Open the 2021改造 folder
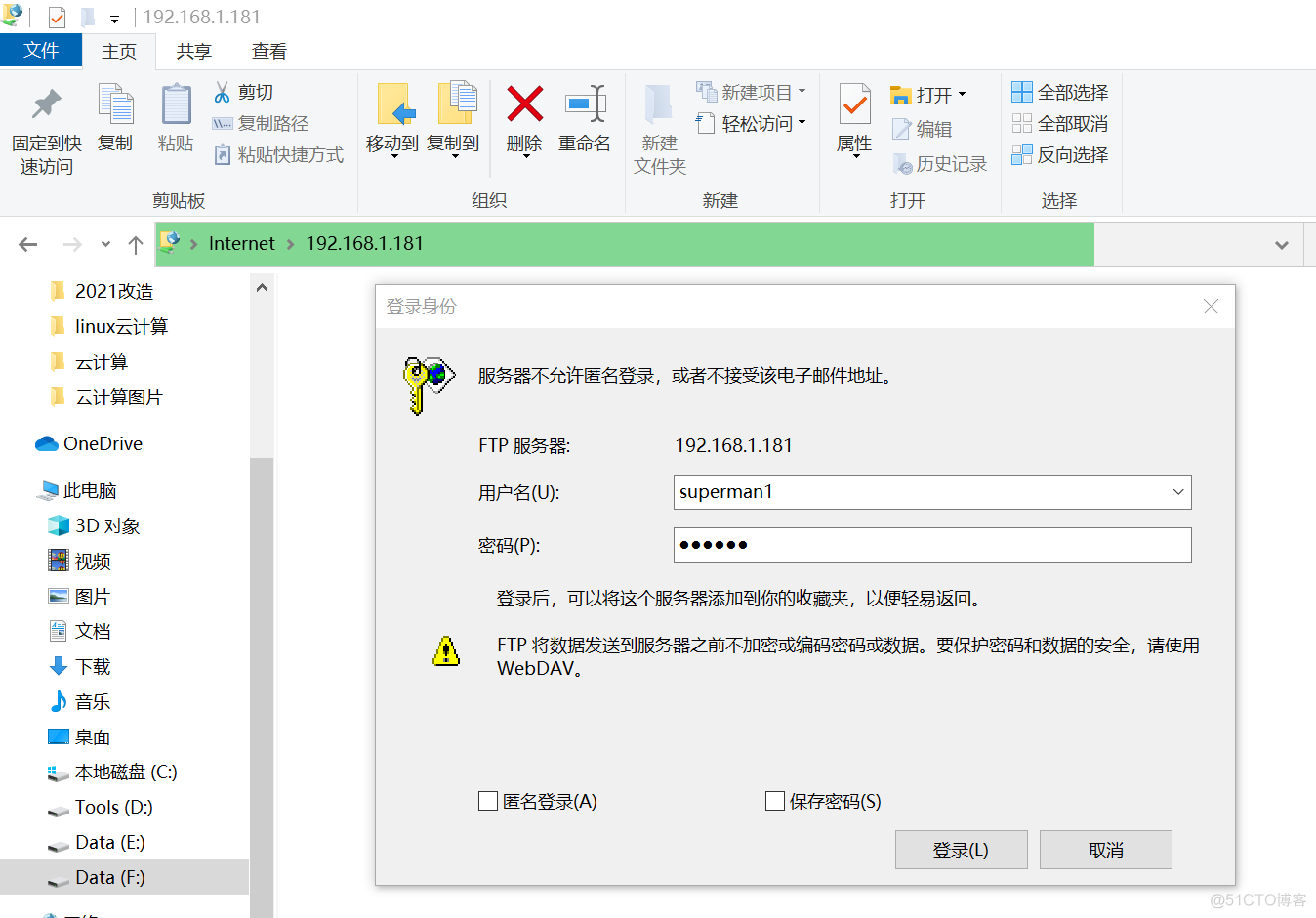1316x918 pixels. click(x=102, y=291)
